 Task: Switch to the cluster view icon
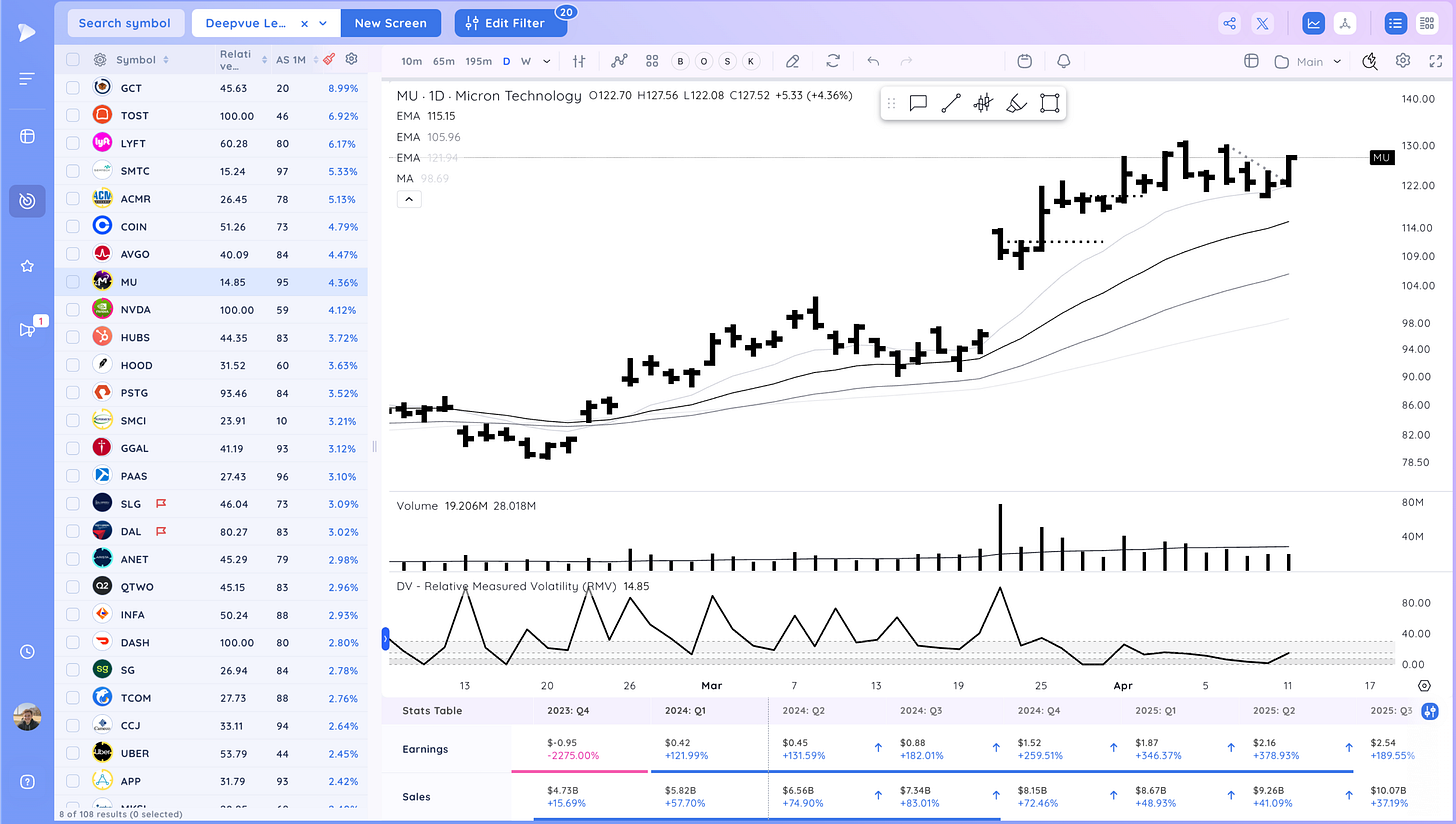[x=1345, y=23]
